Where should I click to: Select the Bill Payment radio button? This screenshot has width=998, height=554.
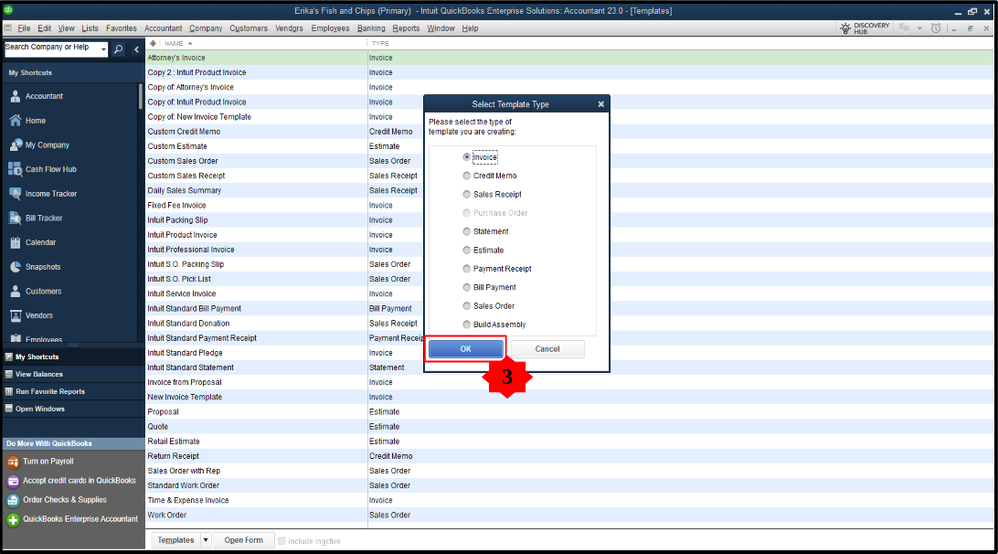pyautogui.click(x=467, y=287)
